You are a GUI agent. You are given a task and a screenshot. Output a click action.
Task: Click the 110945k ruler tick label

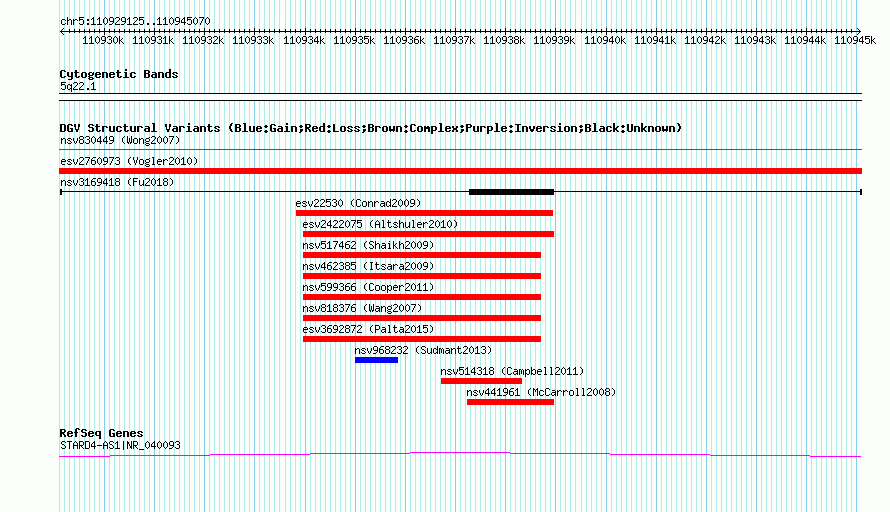tap(855, 40)
